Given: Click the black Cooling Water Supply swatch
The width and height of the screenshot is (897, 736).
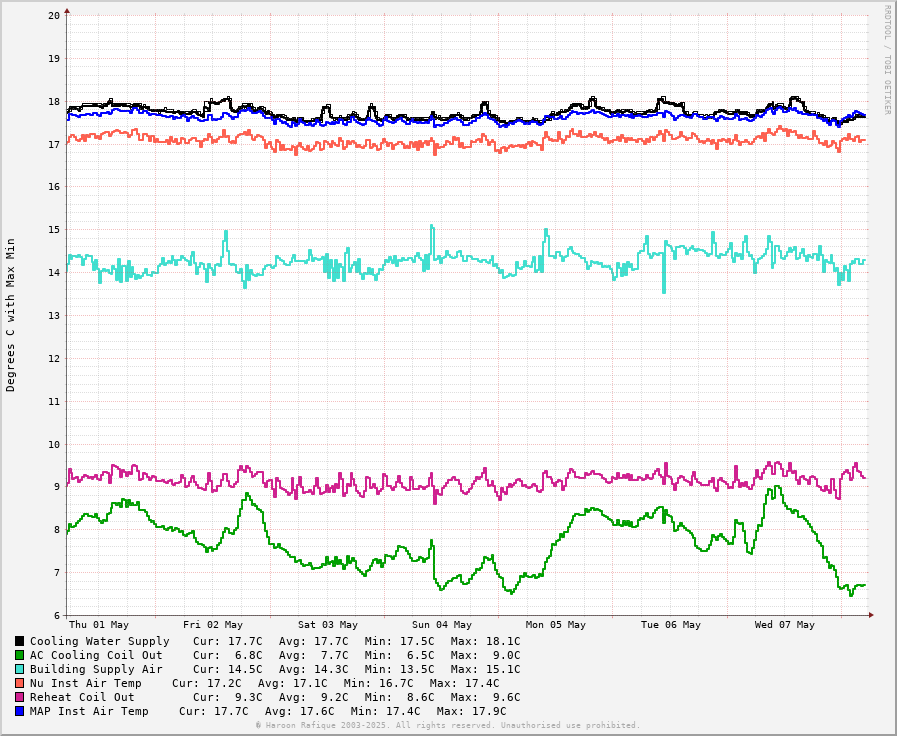Looking at the screenshot, I should coord(19,641).
